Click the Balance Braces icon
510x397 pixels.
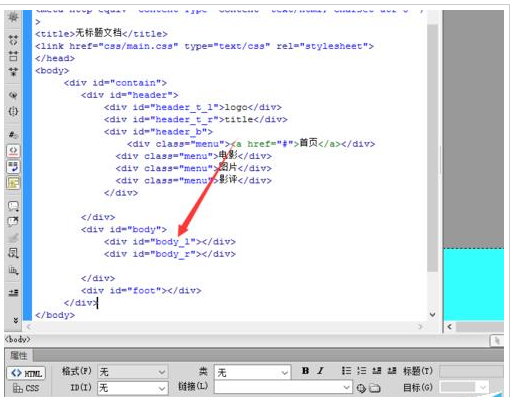click(x=13, y=111)
